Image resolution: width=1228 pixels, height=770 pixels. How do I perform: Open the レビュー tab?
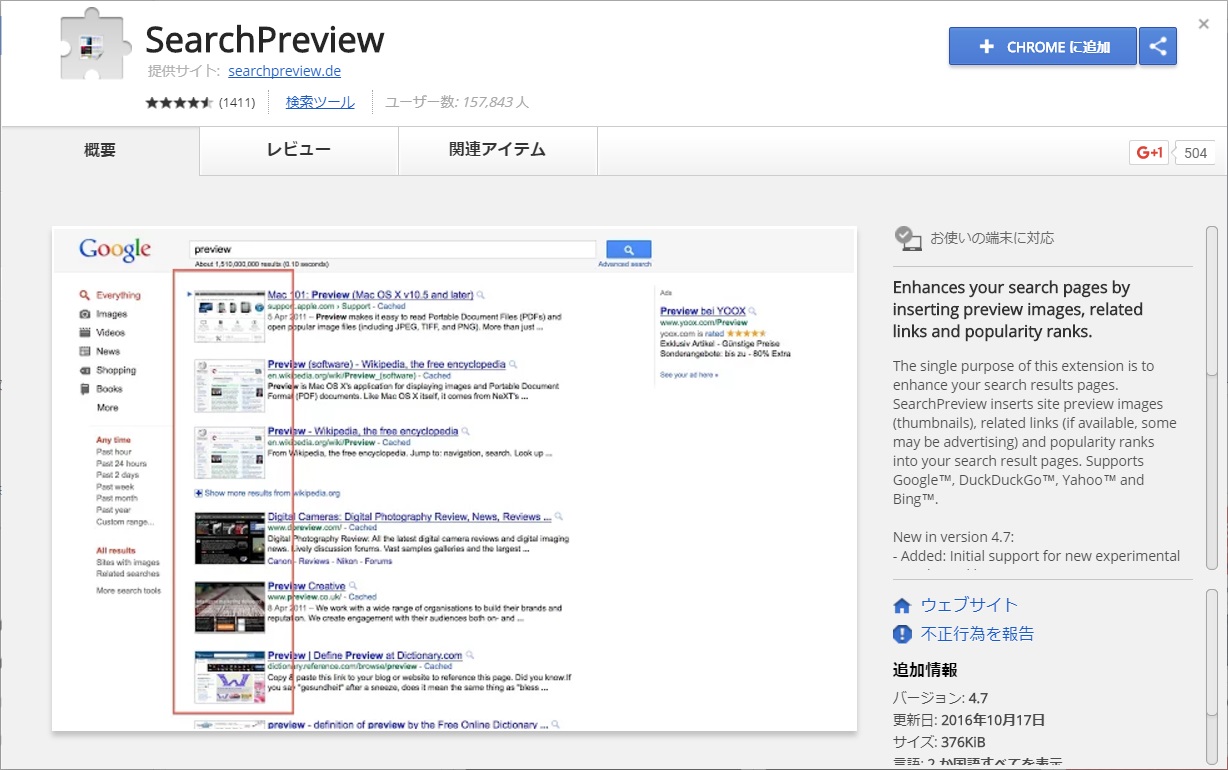click(x=299, y=149)
